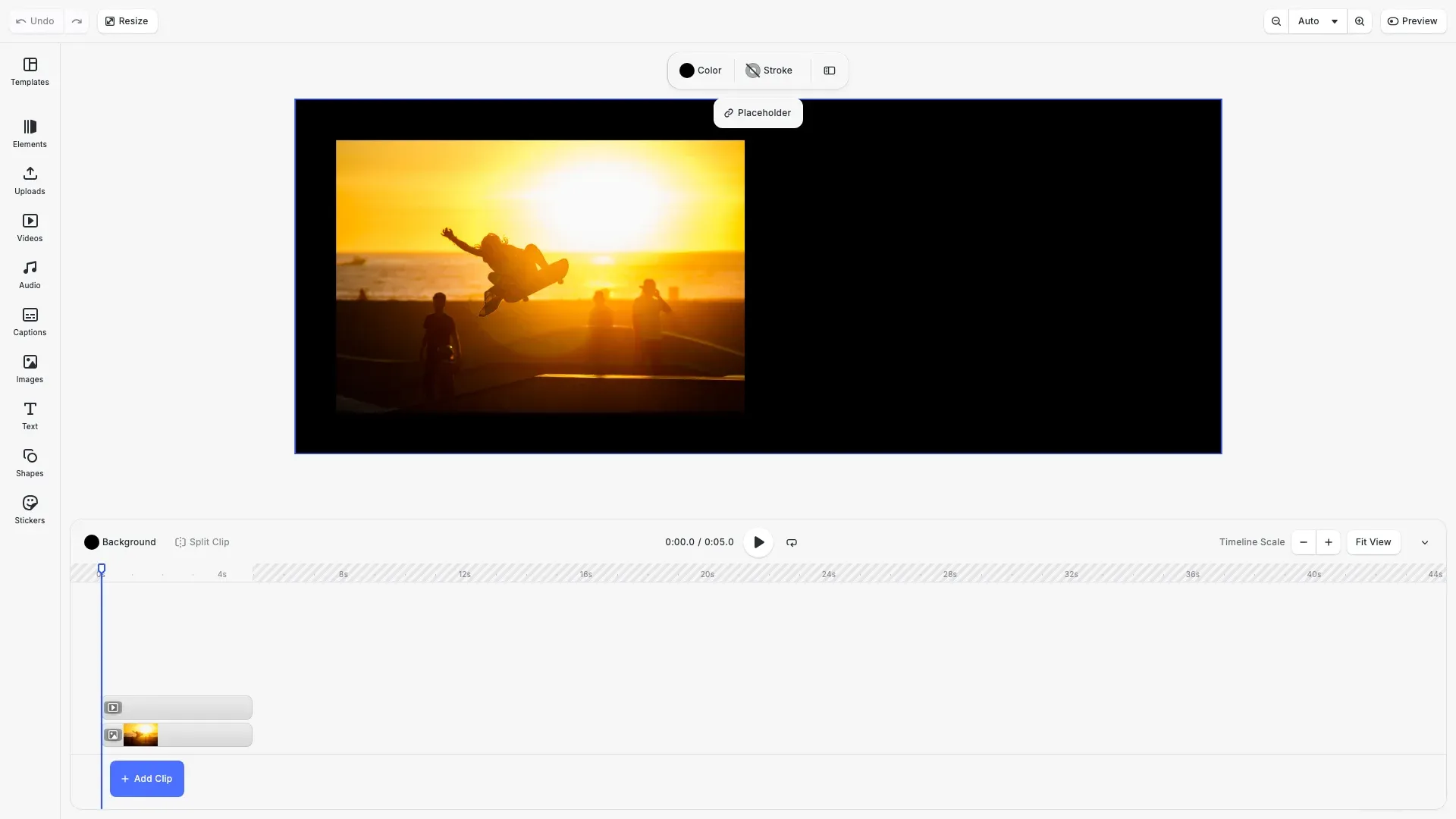Open the Videos panel
Viewport: 1456px width, 819px height.
click(30, 227)
